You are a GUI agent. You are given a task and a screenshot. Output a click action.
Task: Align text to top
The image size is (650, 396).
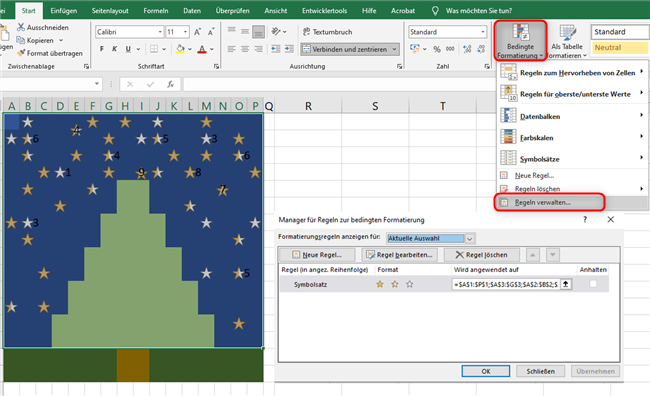click(x=232, y=31)
